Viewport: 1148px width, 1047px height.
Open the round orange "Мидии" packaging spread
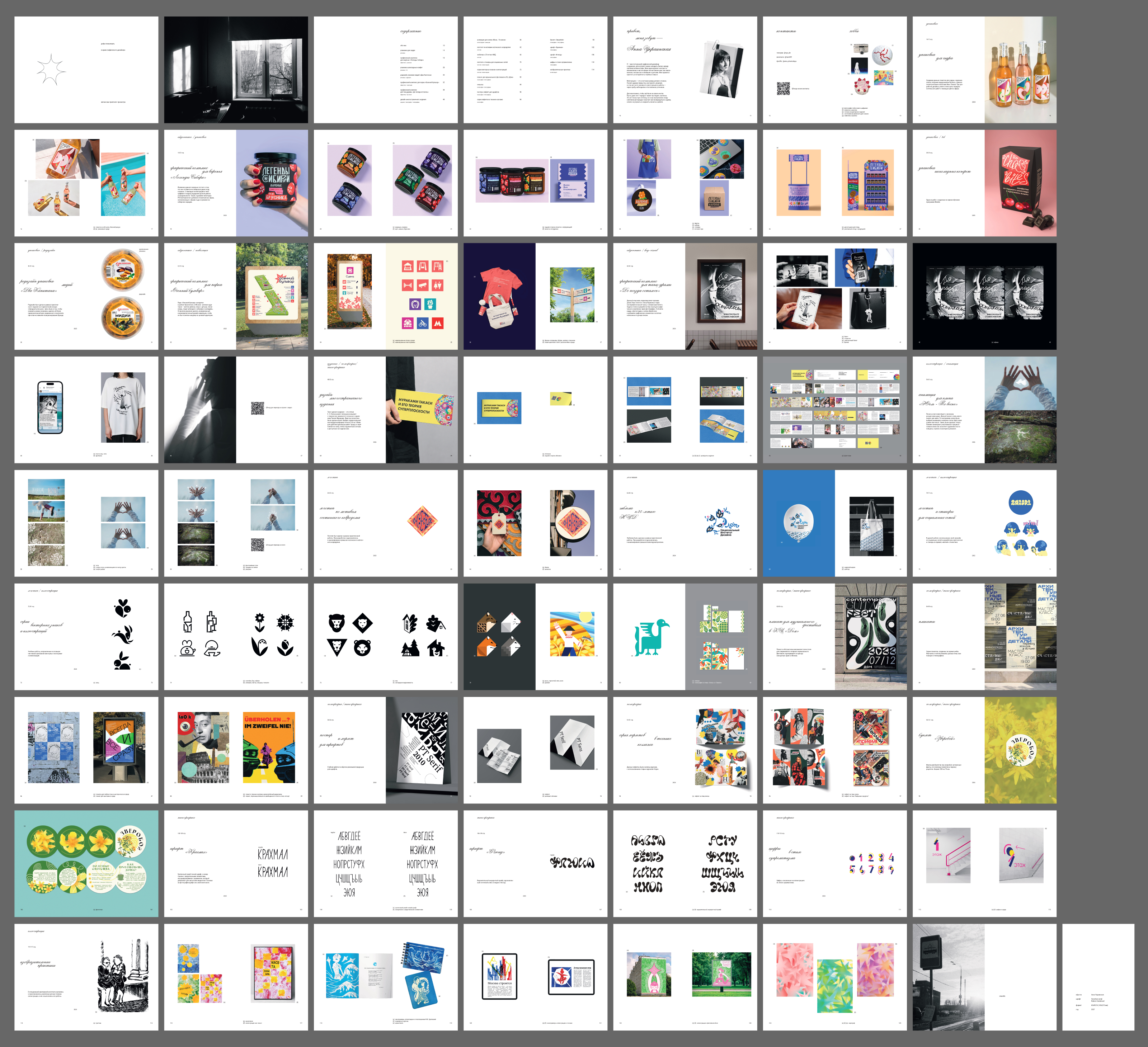coord(86,296)
